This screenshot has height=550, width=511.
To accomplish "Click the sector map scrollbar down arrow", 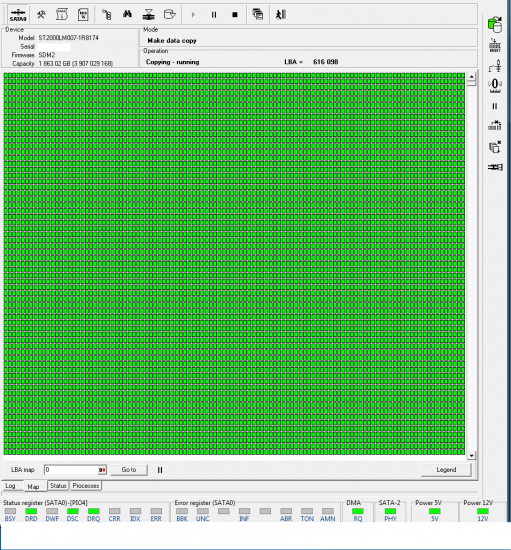I will [x=471, y=455].
